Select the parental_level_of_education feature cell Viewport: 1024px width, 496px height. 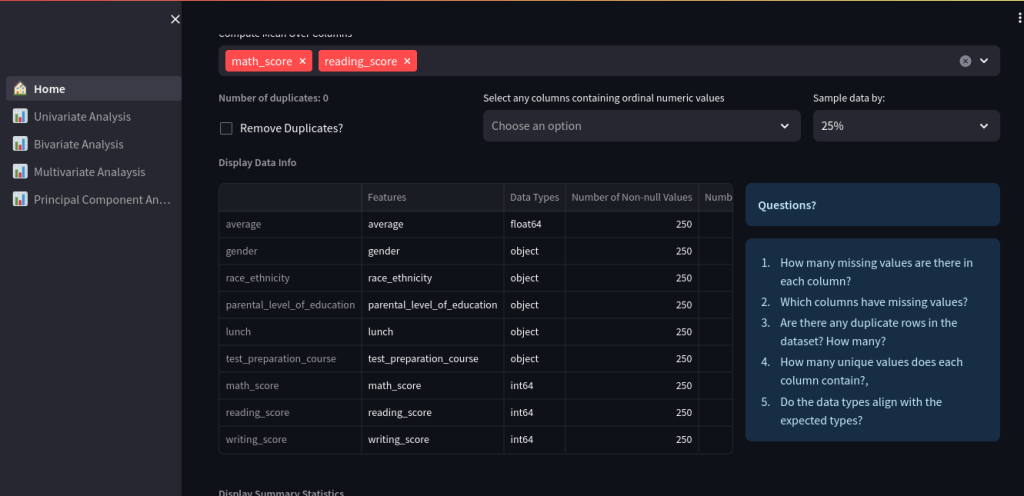(x=432, y=305)
